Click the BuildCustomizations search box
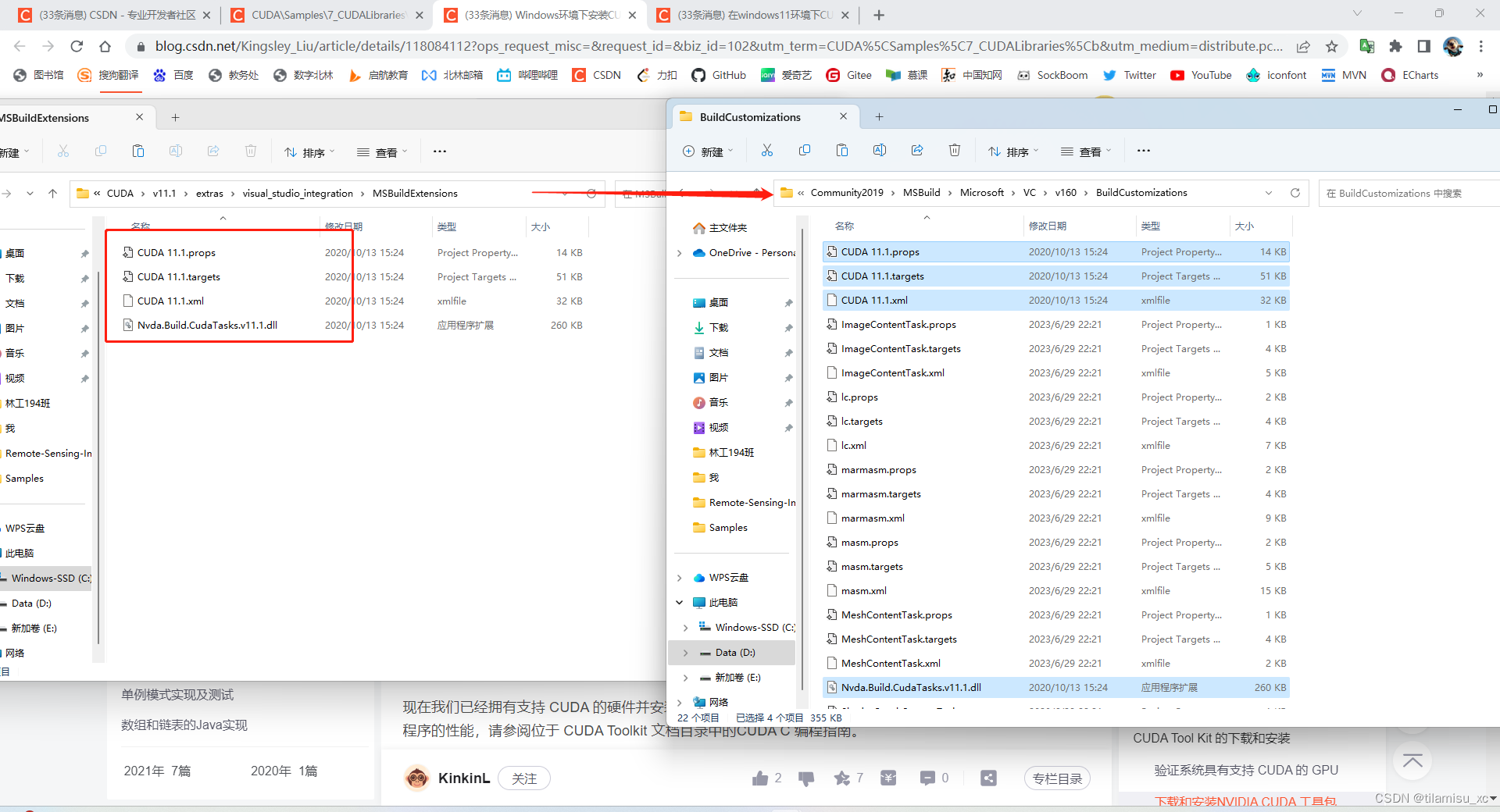 pos(1409,193)
